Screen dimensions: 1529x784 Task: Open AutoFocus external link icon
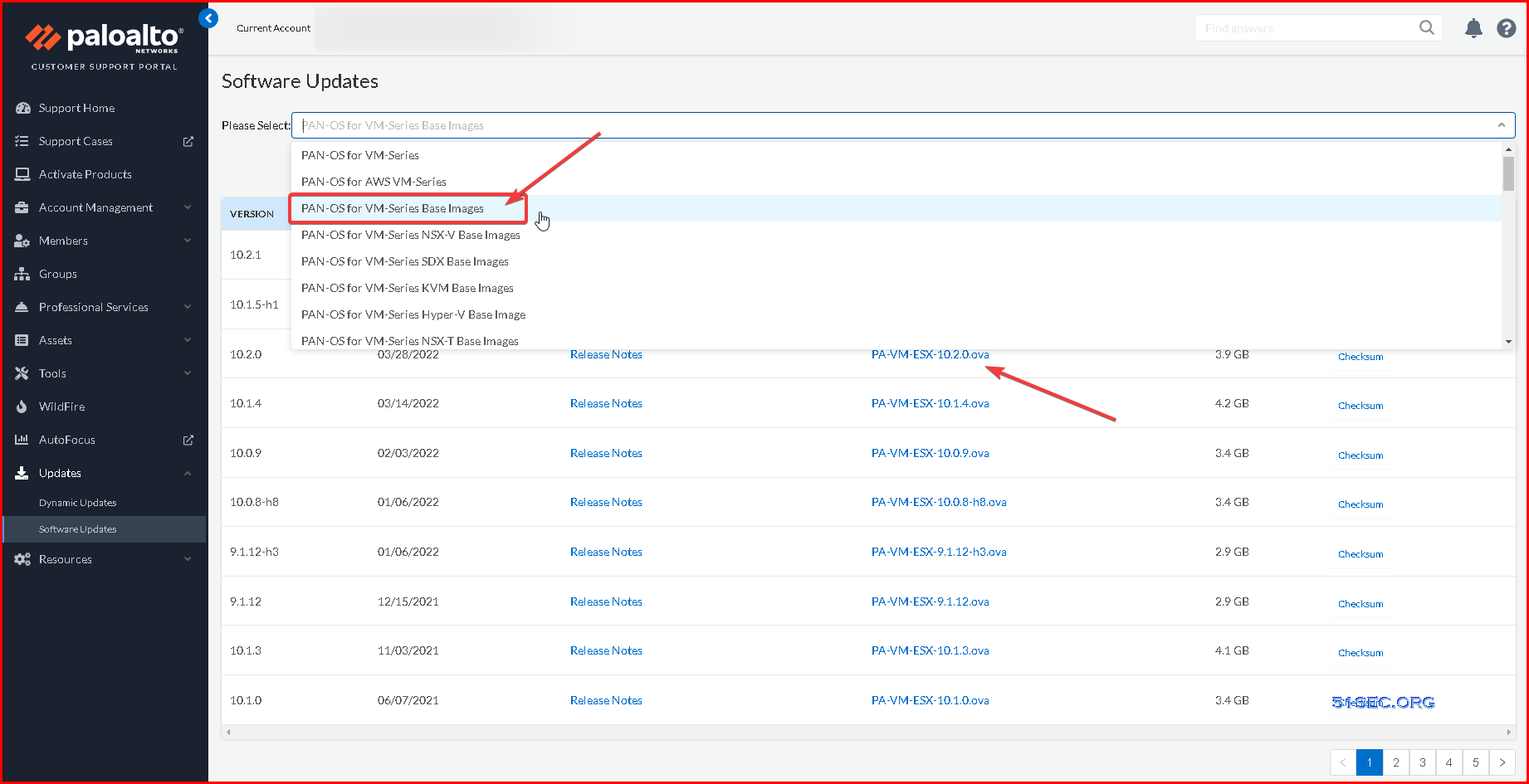[188, 440]
